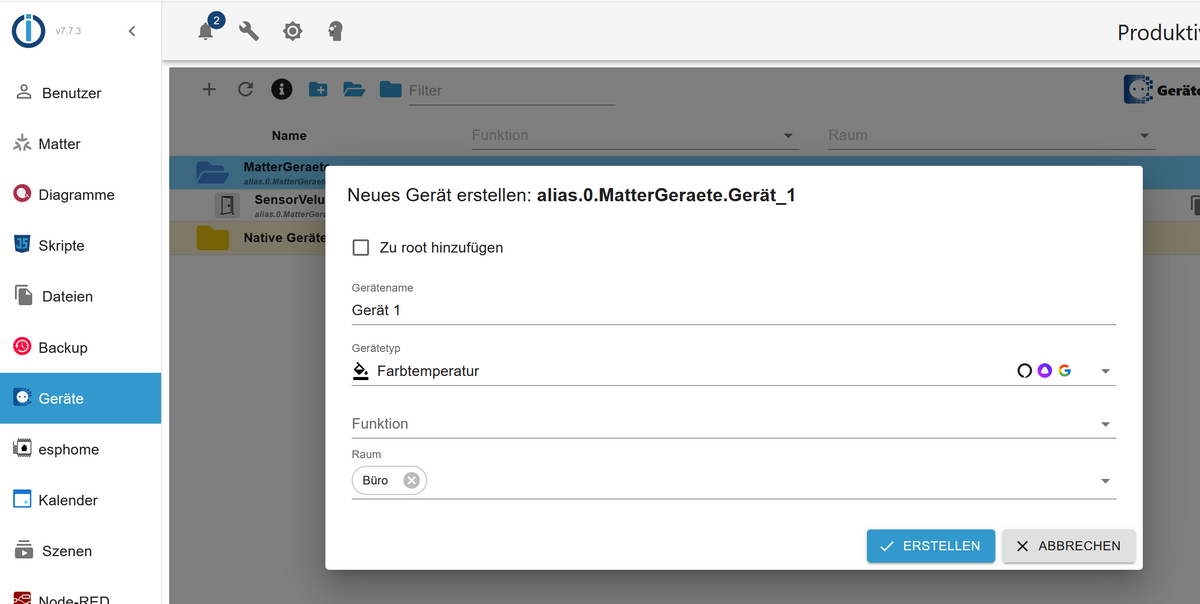The image size is (1200, 604).
Task: Remove the Büro room chip
Action: click(x=411, y=481)
